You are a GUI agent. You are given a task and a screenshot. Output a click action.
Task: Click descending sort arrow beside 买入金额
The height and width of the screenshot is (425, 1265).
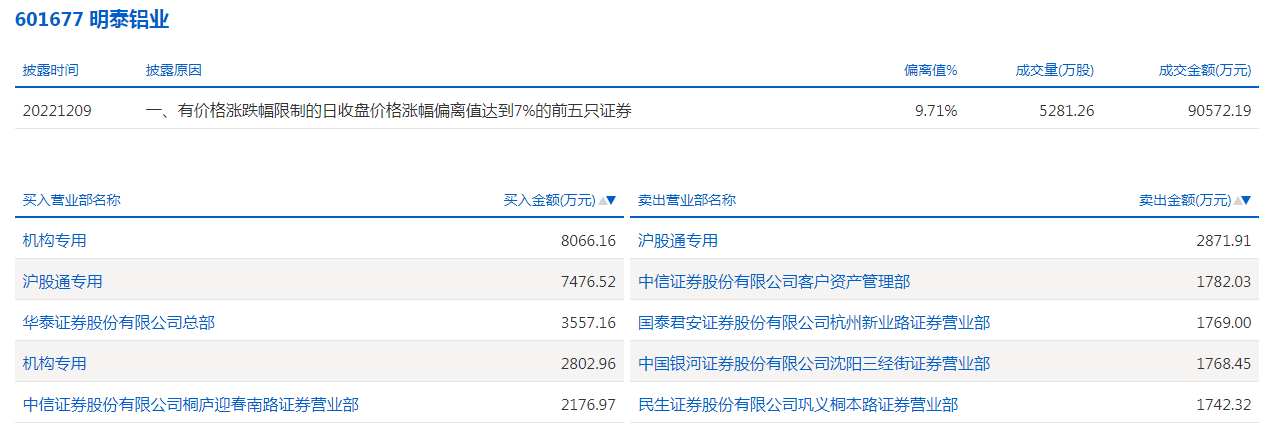[612, 200]
